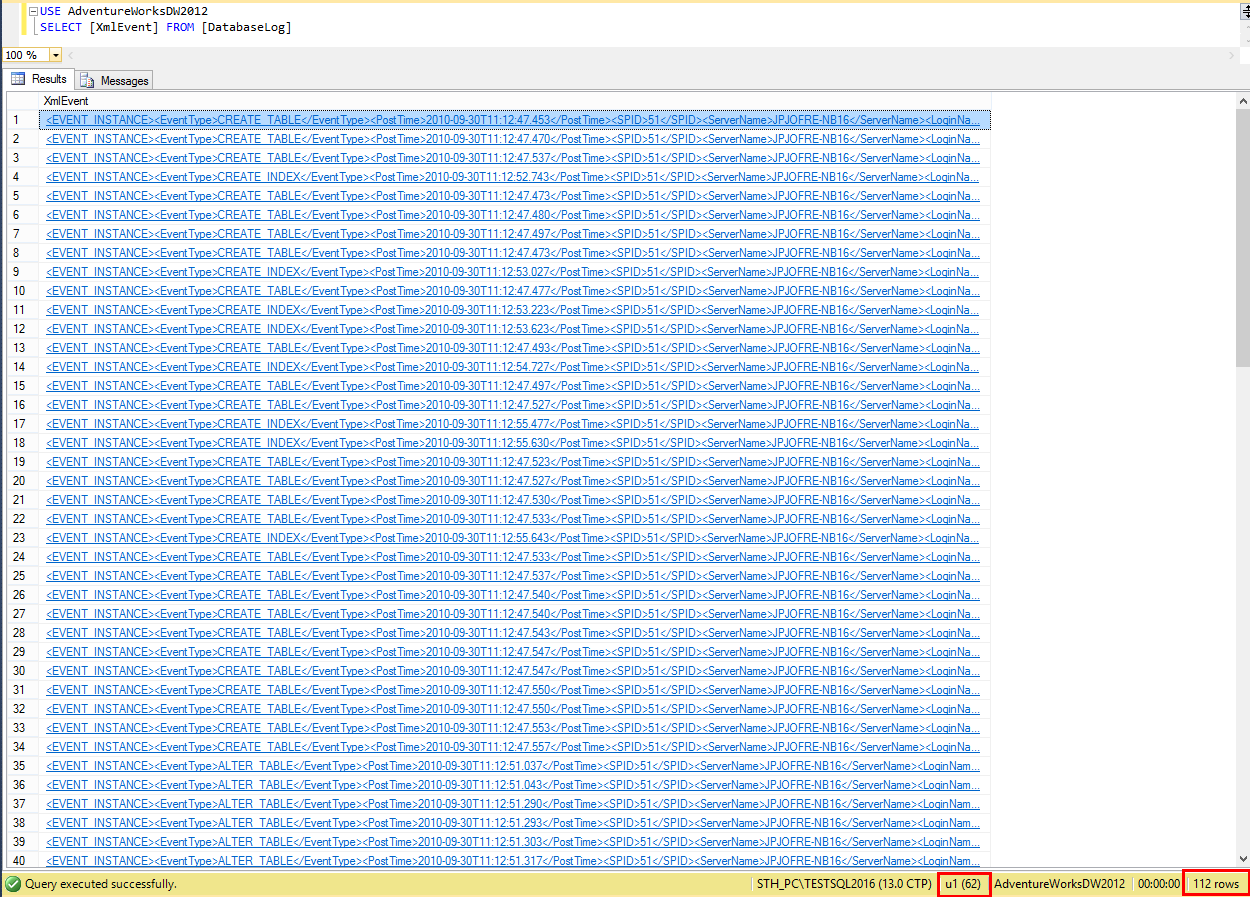Click the 112 rows count entry
The width and height of the screenshot is (1250, 897).
pos(1216,884)
